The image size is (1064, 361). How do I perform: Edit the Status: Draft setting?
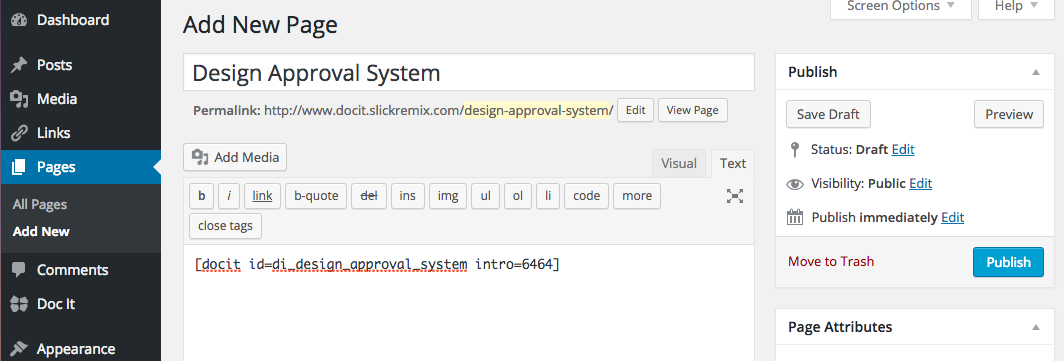tap(902, 149)
